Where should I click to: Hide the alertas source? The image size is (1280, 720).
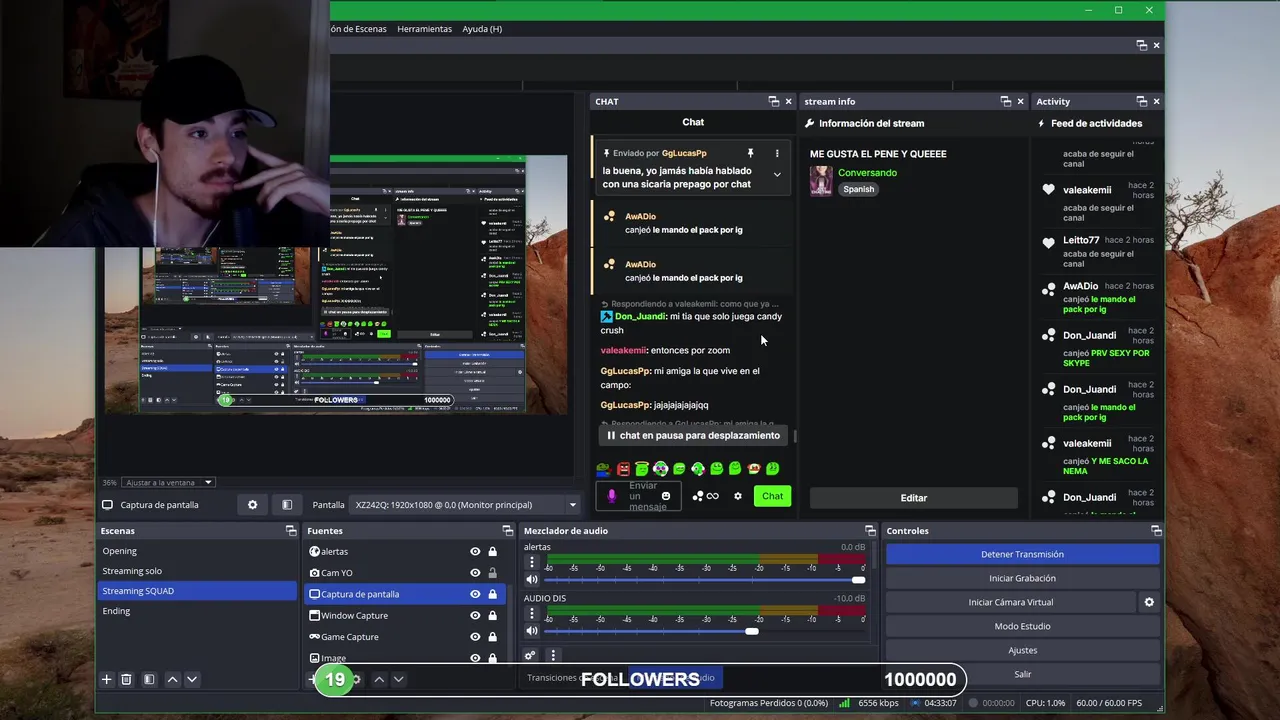[475, 551]
